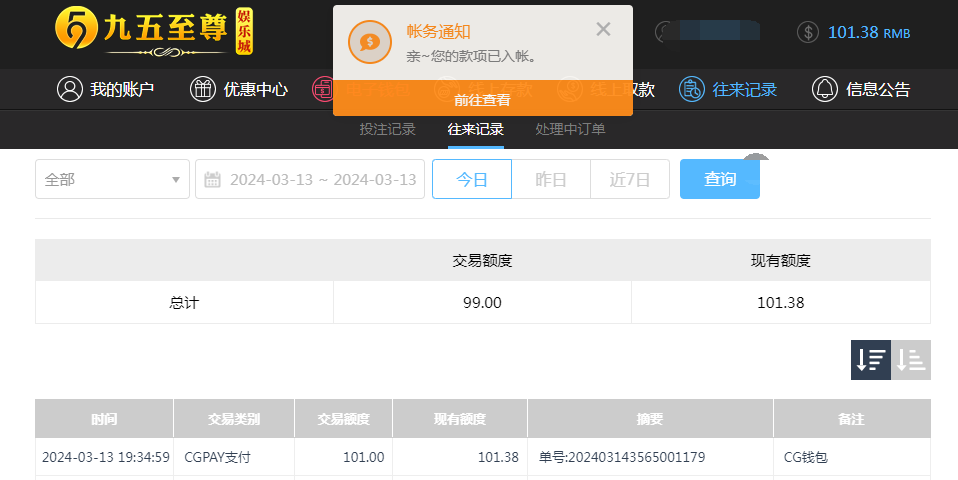Open 我的账户 account menu
The image size is (958, 480).
pyautogui.click(x=105, y=89)
